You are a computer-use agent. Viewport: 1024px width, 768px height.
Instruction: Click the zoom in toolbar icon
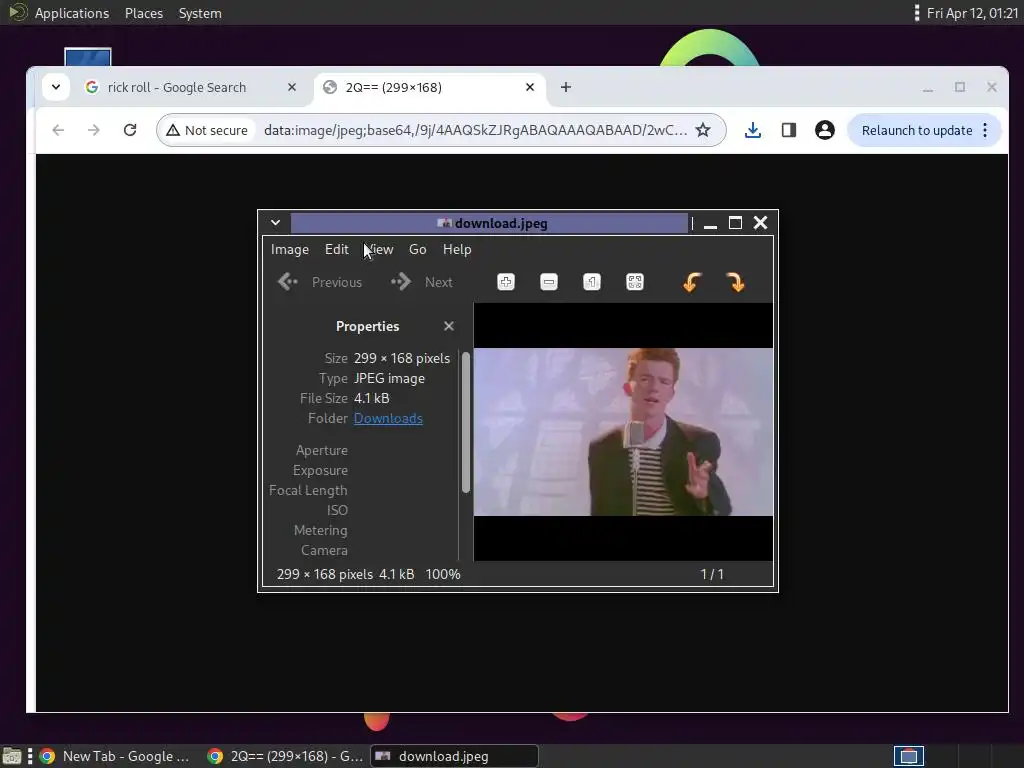click(505, 282)
